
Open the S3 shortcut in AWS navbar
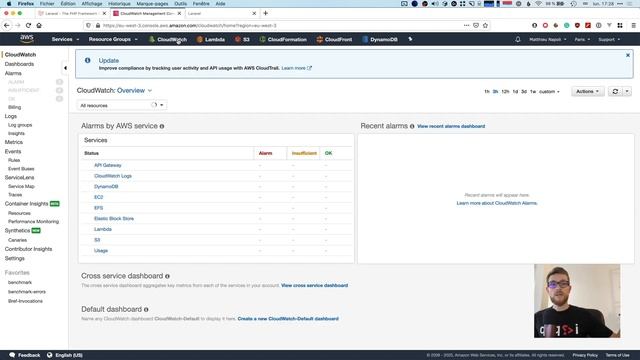click(x=242, y=40)
